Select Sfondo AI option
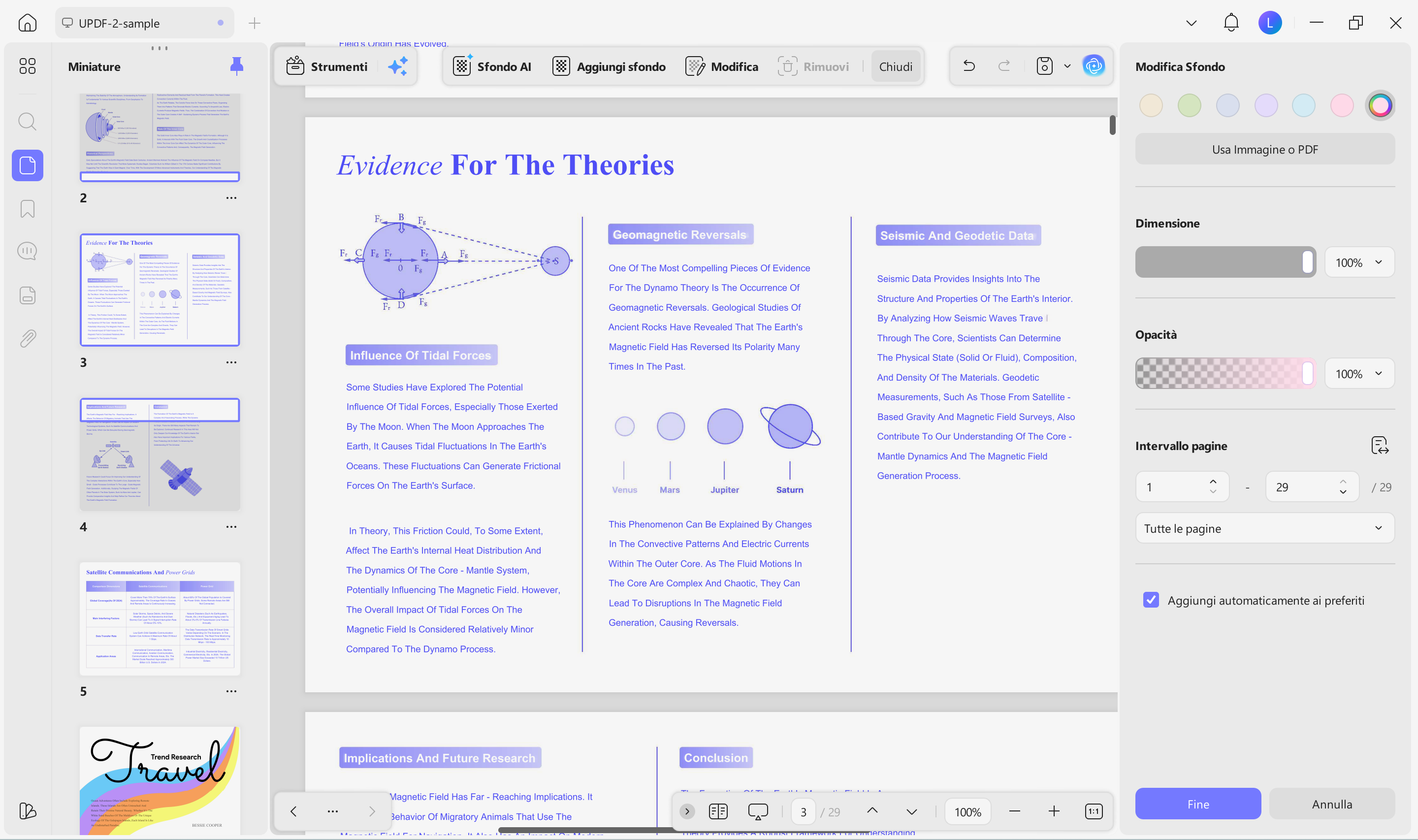The image size is (1418, 840). pyautogui.click(x=492, y=66)
